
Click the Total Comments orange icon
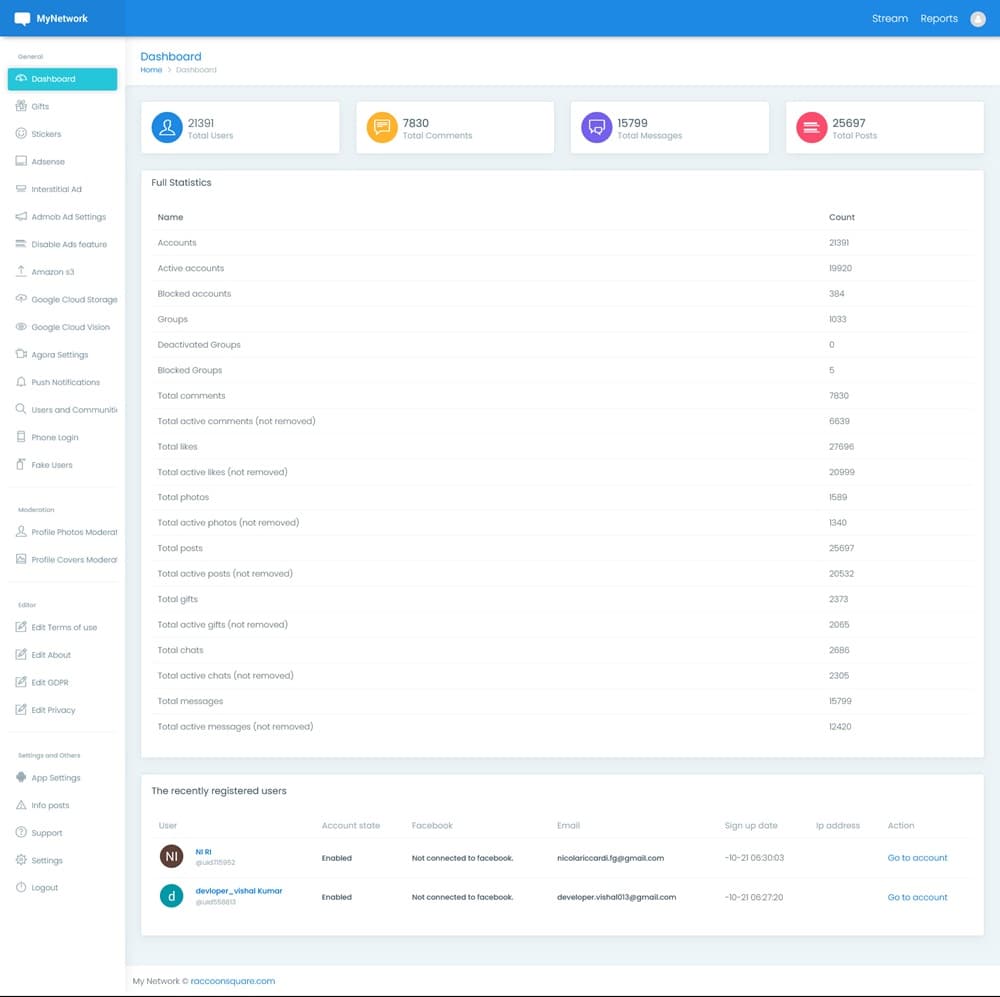click(382, 128)
